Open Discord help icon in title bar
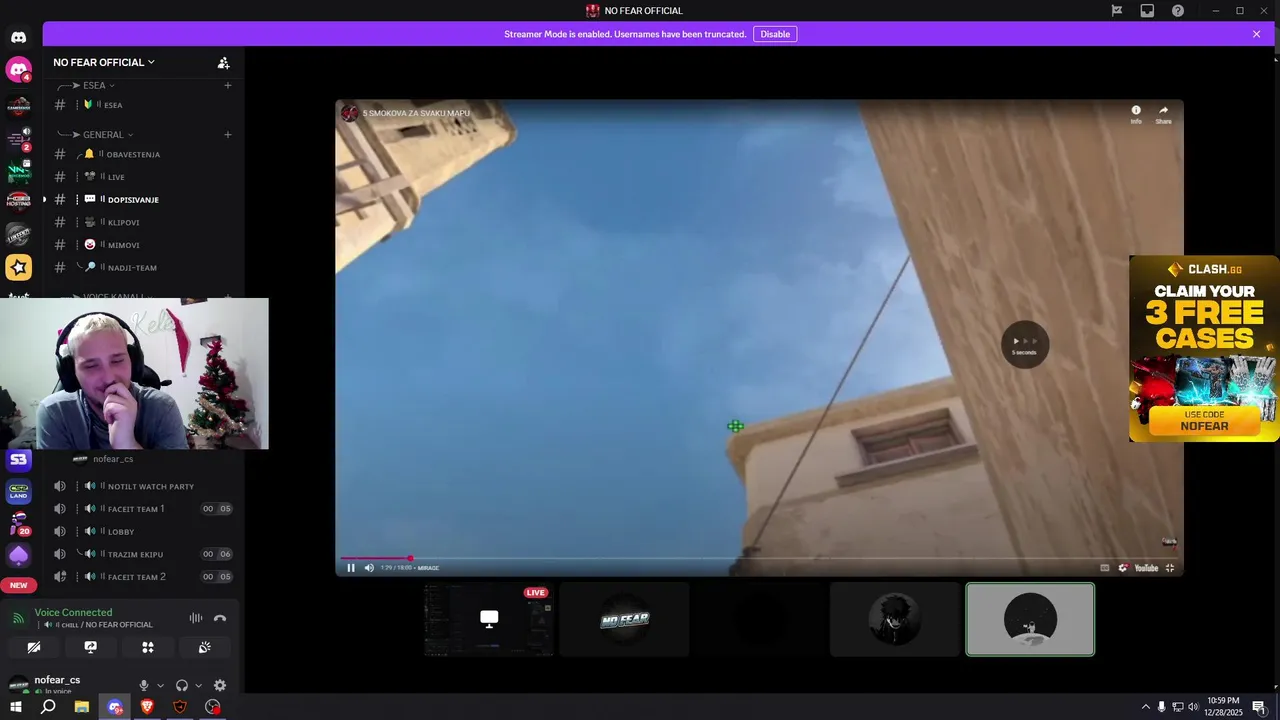 click(x=1178, y=11)
